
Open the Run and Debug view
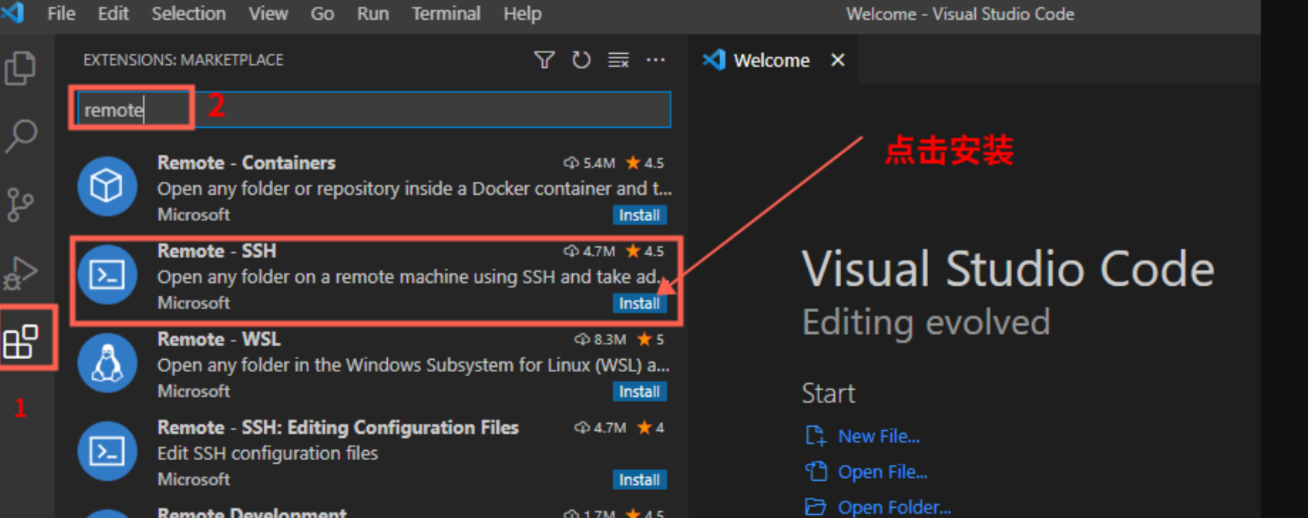21,272
